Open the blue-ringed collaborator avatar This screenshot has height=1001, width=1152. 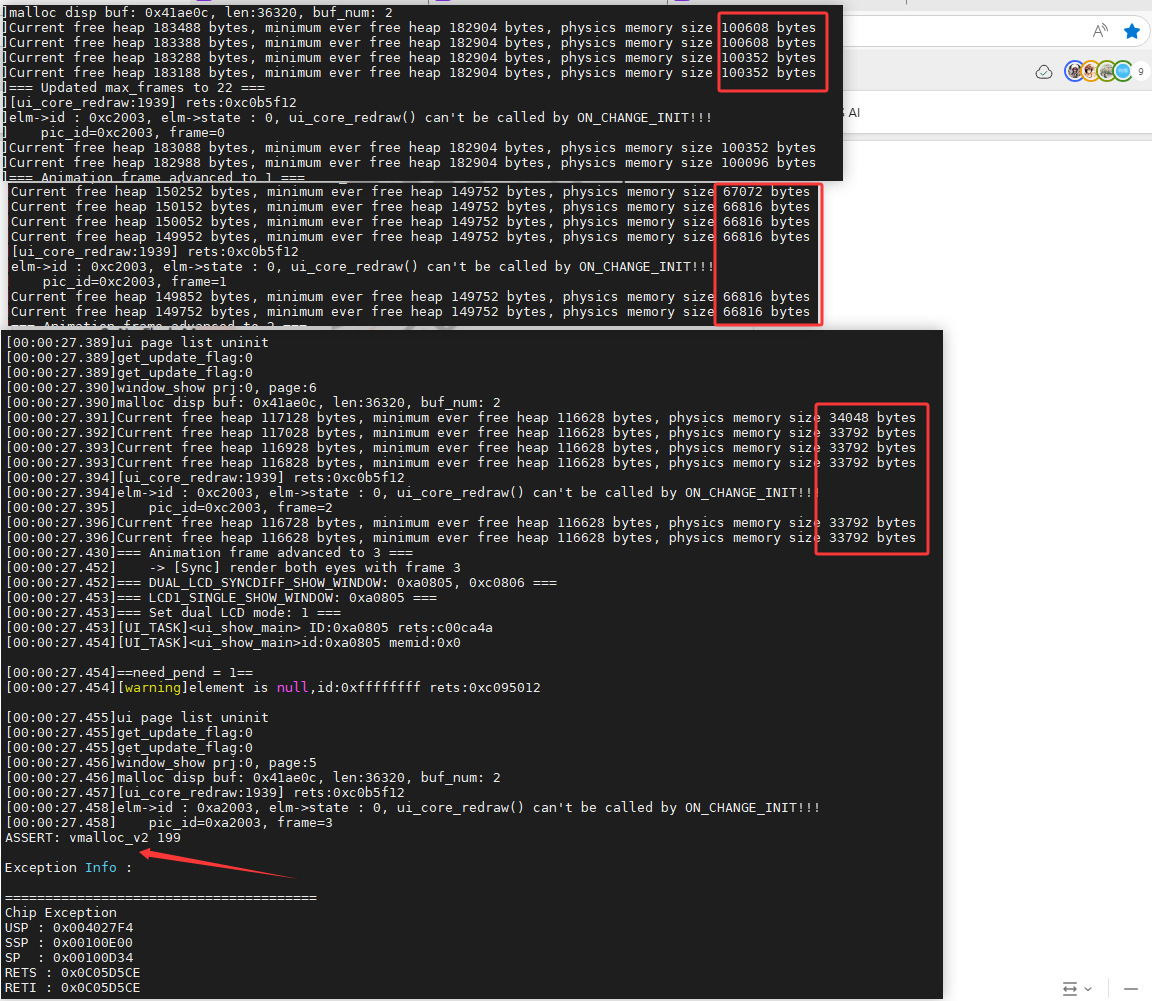pos(1074,71)
